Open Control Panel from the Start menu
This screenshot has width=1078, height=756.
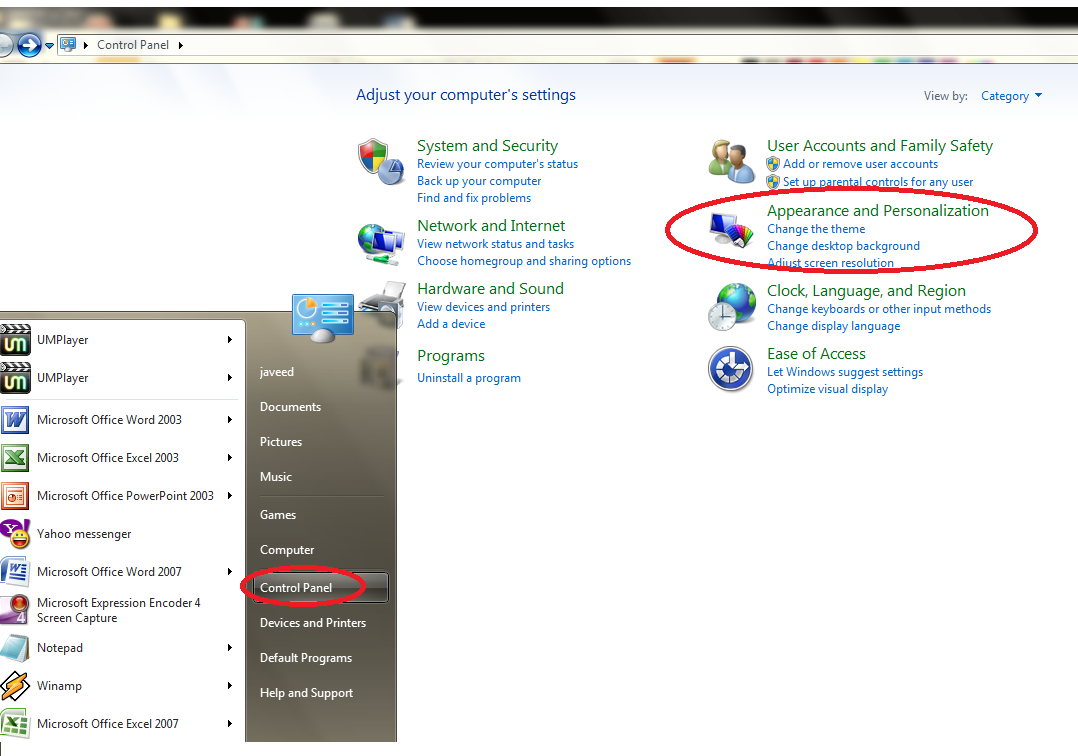[x=320, y=588]
